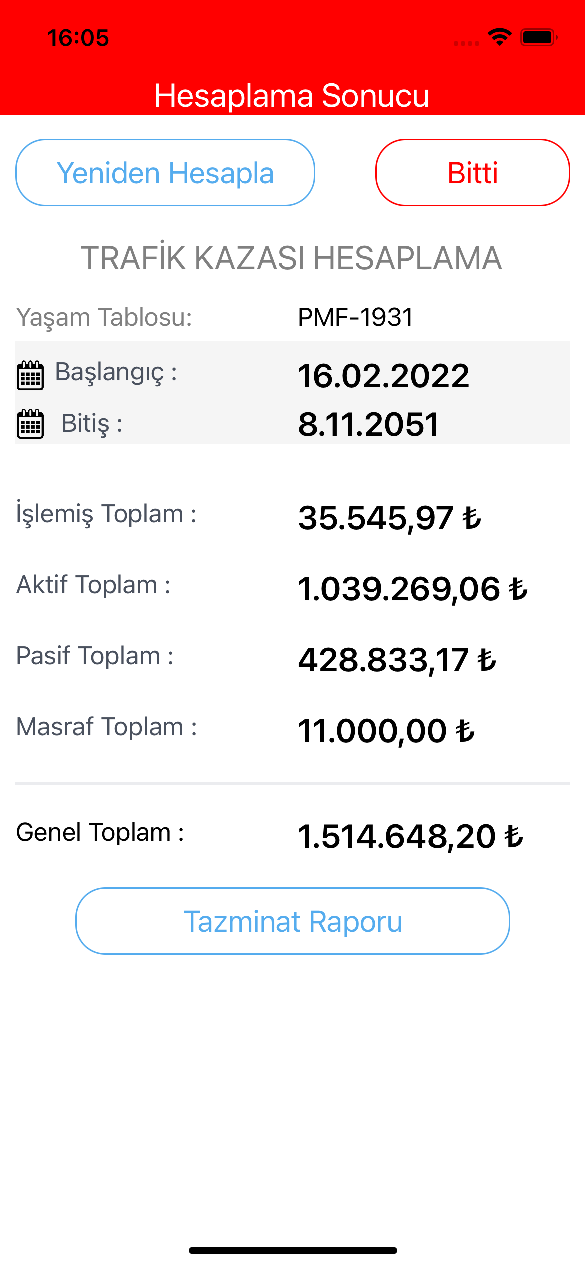Tap the battery icon in status bar
The image size is (585, 1266).
[539, 38]
